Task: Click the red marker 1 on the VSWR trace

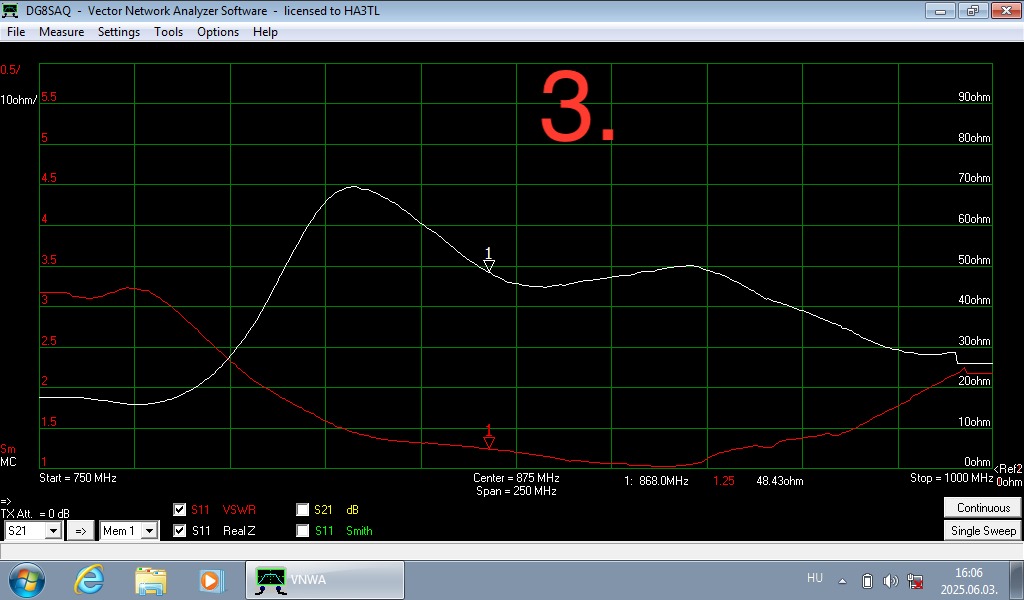Action: coord(489,440)
